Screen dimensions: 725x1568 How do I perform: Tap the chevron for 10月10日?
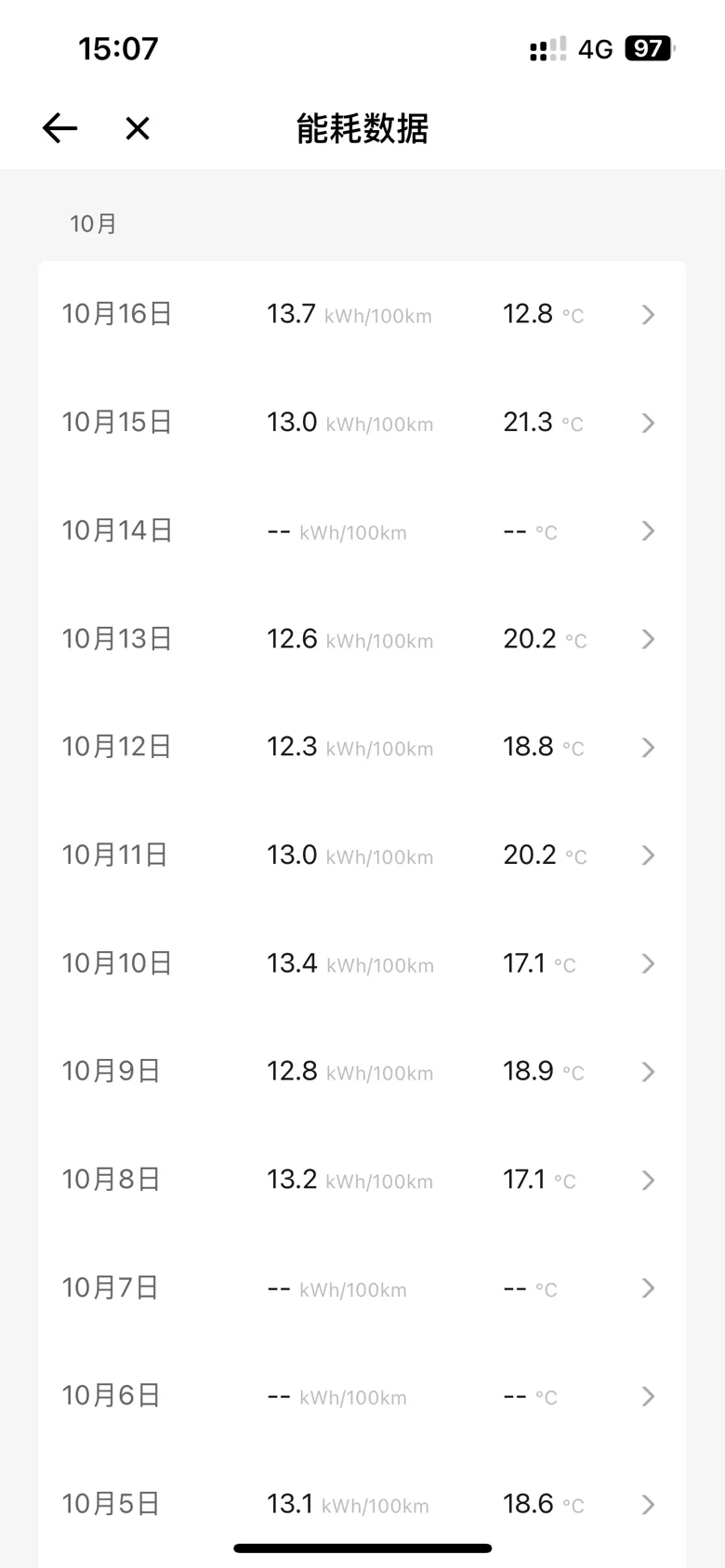click(x=649, y=964)
